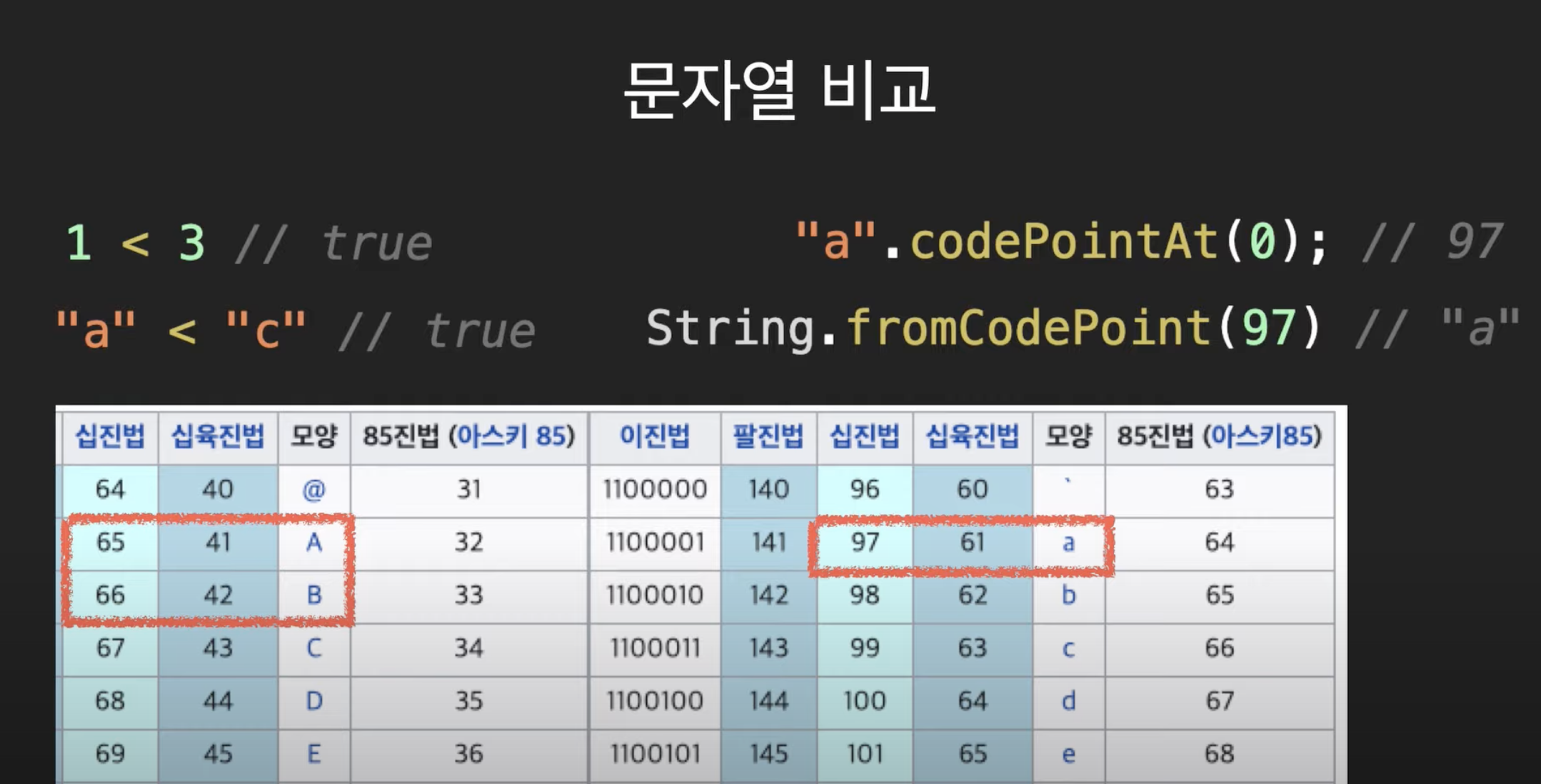This screenshot has height=784, width=1541.
Task: Open the 십진법 header link above 64
Action: (110, 436)
